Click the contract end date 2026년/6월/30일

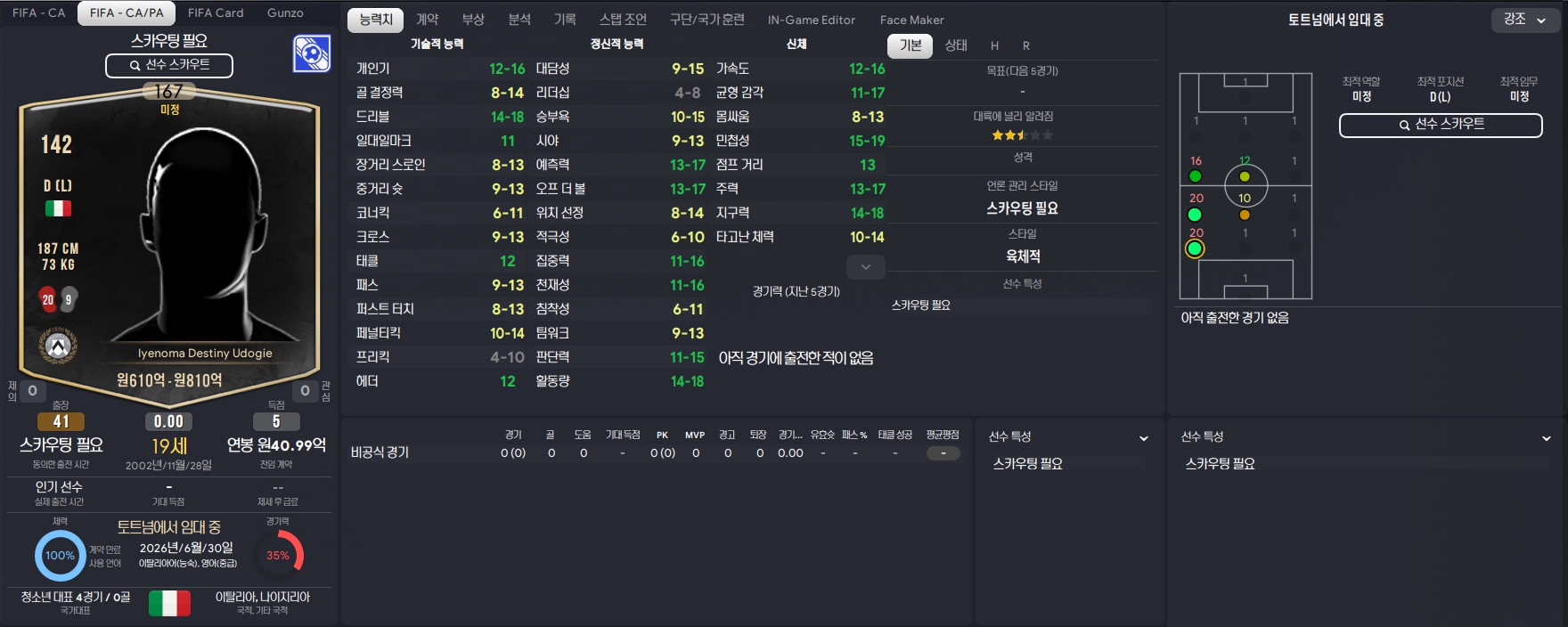click(x=186, y=548)
